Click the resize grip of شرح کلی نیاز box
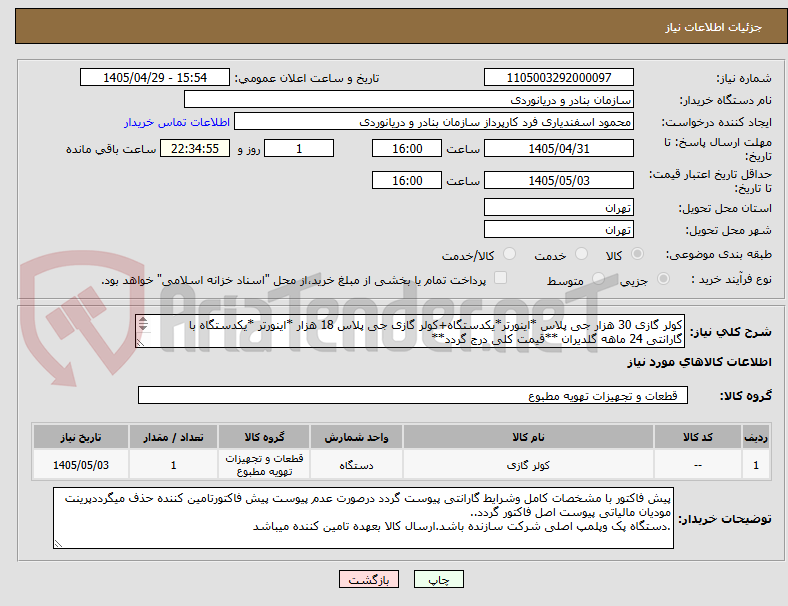 (x=140, y=343)
